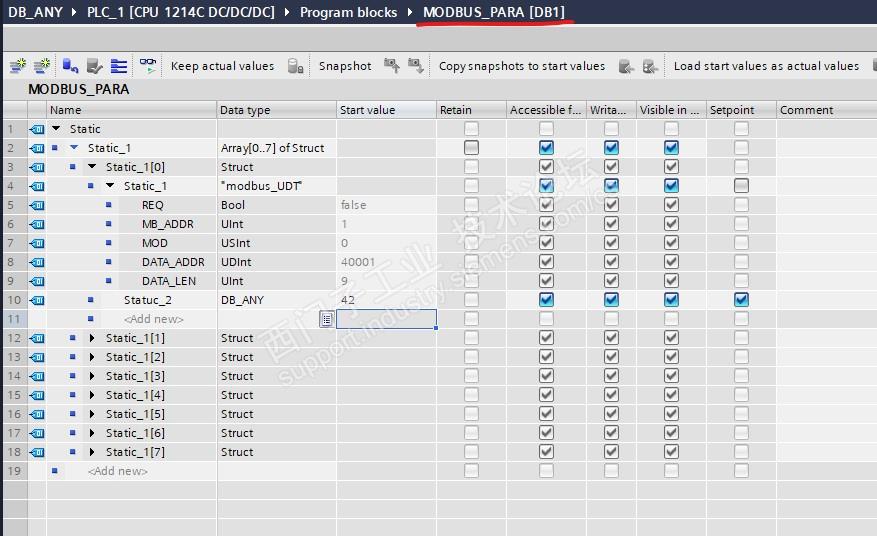Expand the Static_1[6] Struct node
The width and height of the screenshot is (877, 536).
(x=92, y=433)
